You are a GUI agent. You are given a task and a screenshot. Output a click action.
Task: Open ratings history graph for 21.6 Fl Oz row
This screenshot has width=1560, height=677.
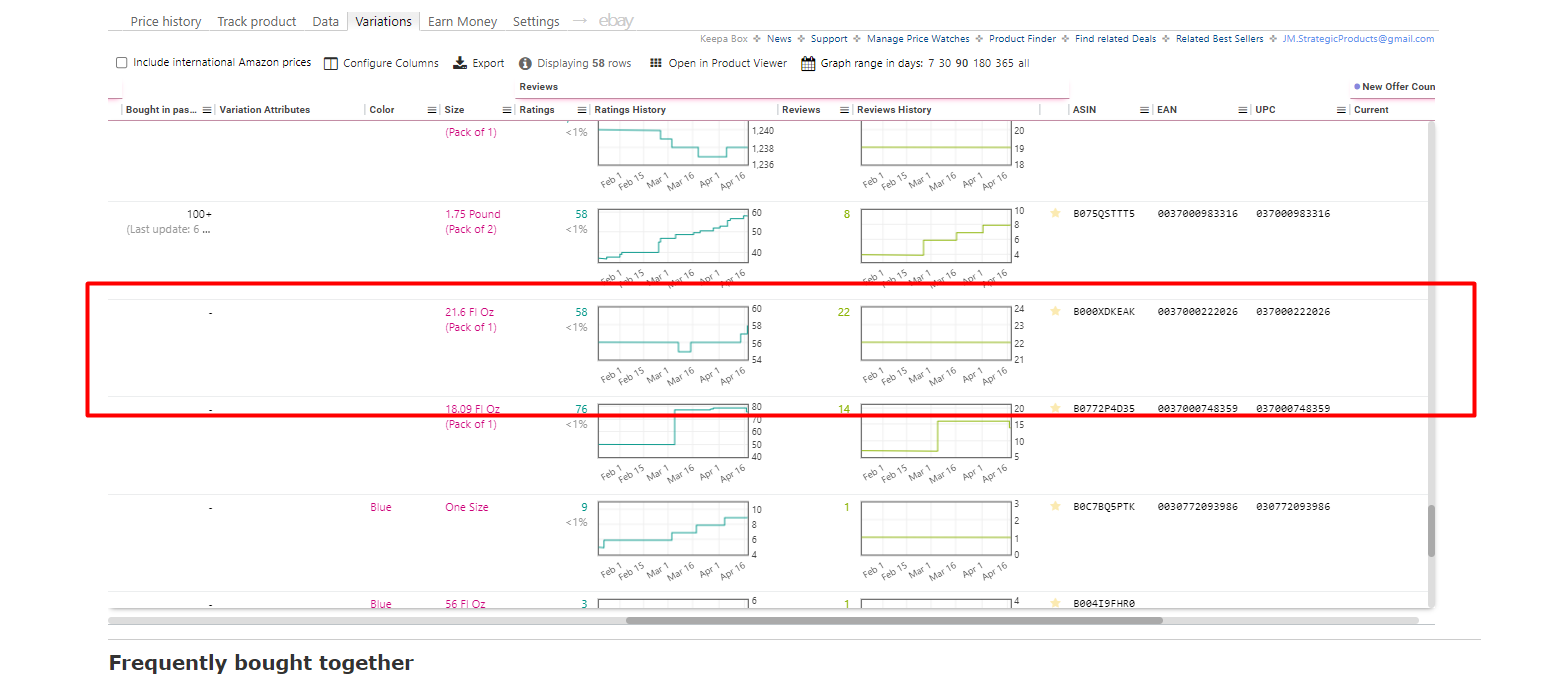pos(673,333)
